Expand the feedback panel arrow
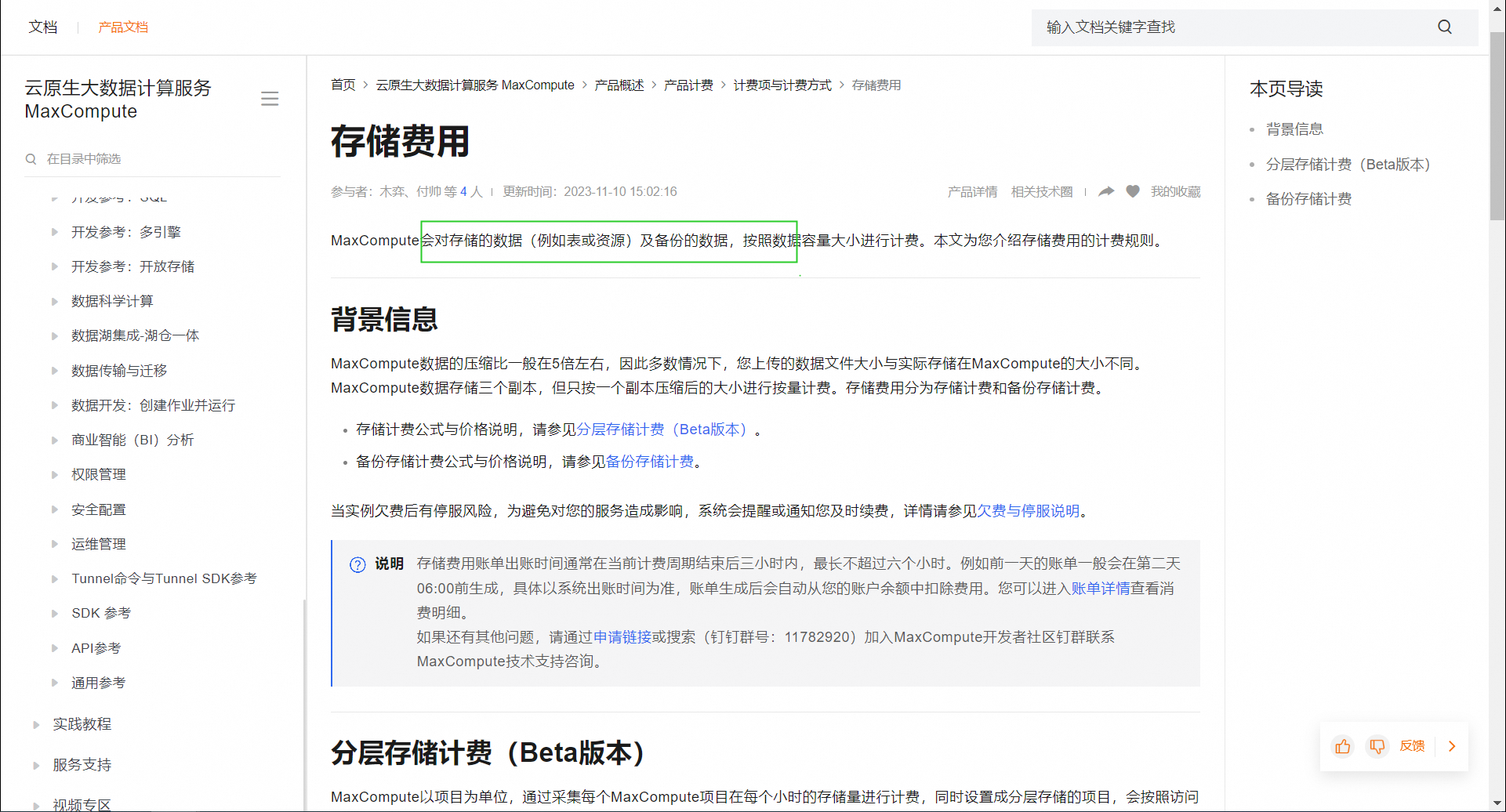1506x812 pixels. [x=1452, y=746]
